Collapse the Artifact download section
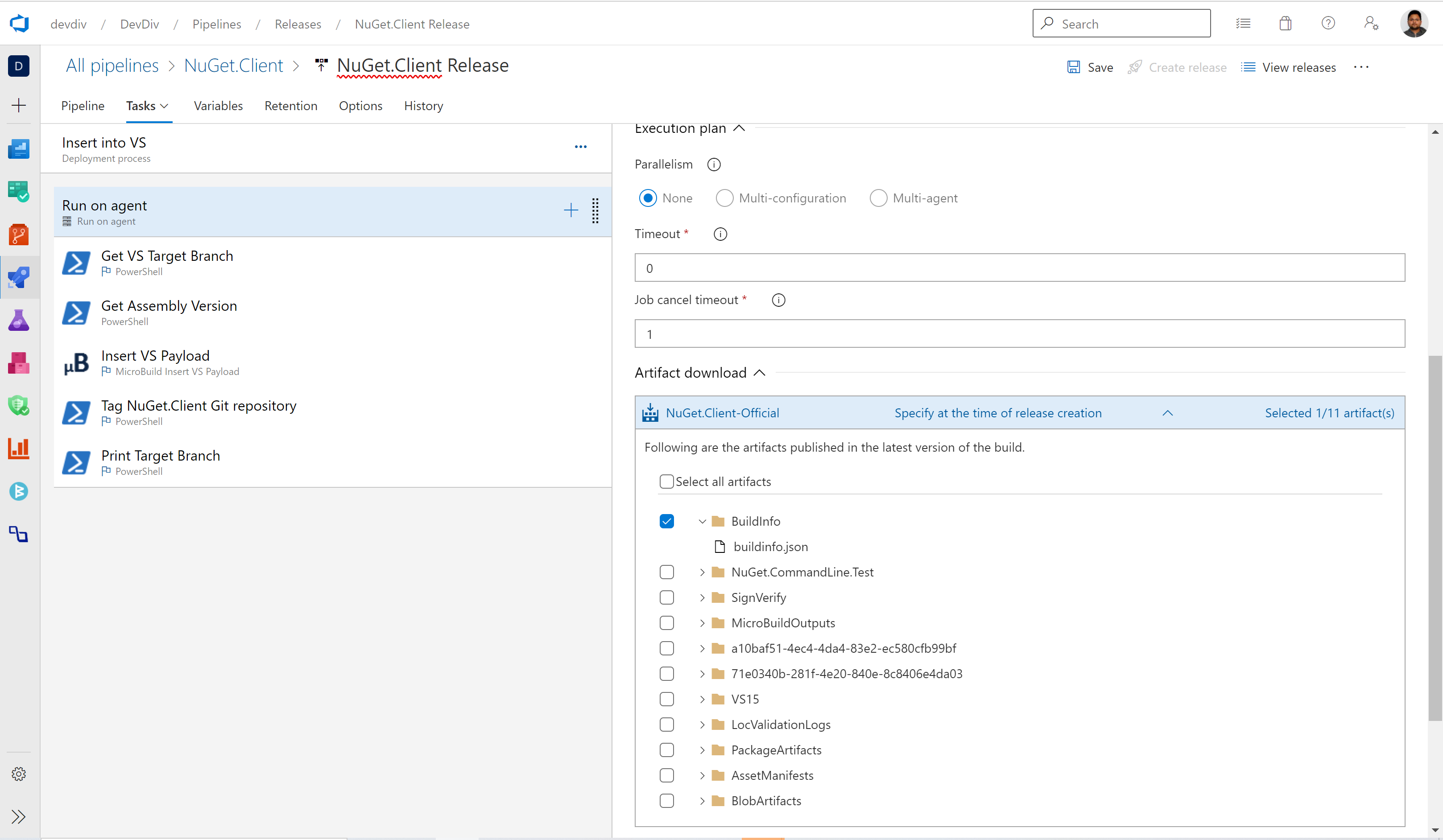Viewport: 1443px width, 840px height. (759, 373)
